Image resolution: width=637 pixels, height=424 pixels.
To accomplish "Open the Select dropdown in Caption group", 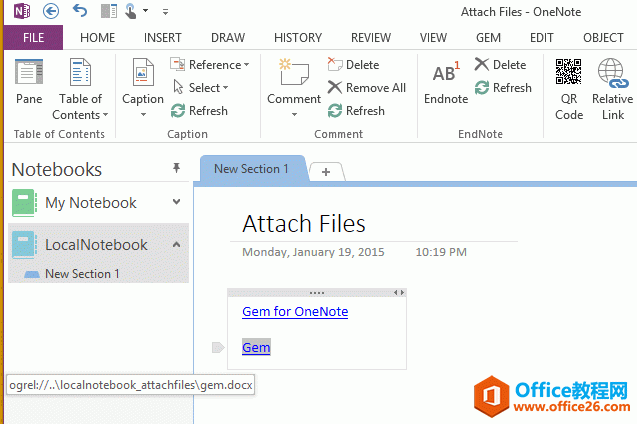I will pyautogui.click(x=200, y=87).
